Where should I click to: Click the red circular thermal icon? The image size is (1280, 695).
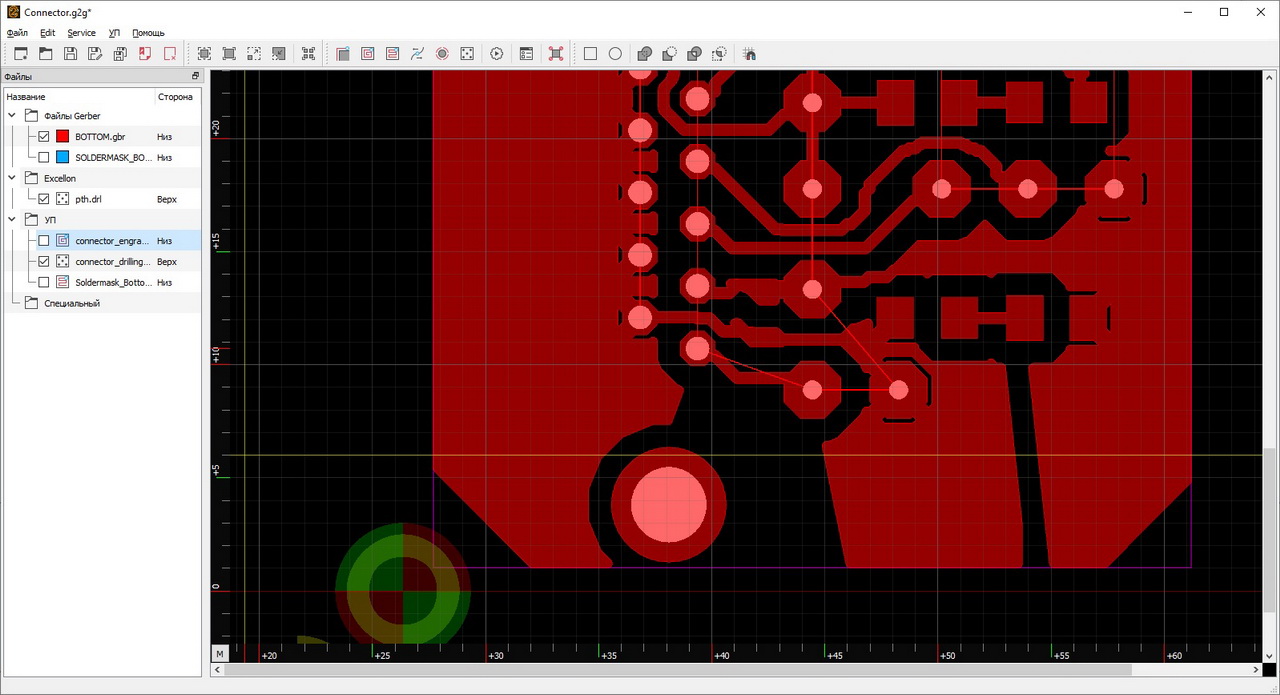442,54
